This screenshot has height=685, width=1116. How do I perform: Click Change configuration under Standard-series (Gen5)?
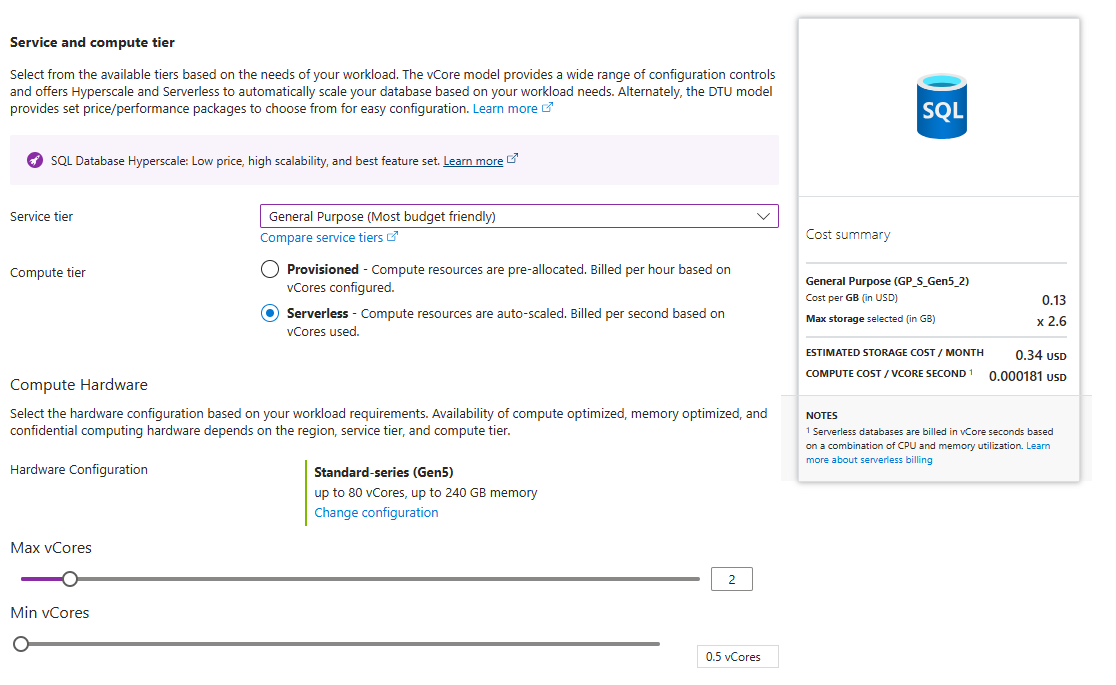tap(376, 513)
